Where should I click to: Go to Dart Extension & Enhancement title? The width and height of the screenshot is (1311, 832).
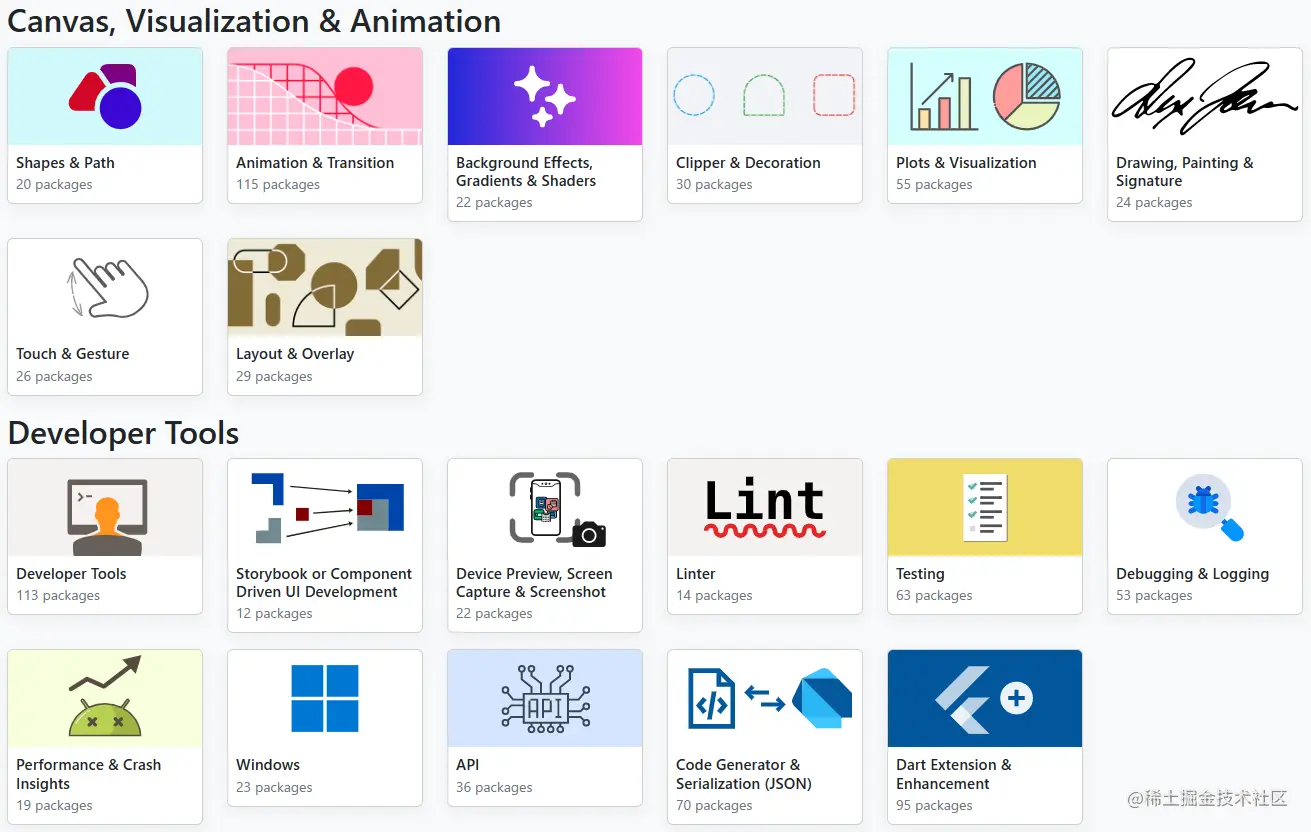tap(954, 774)
